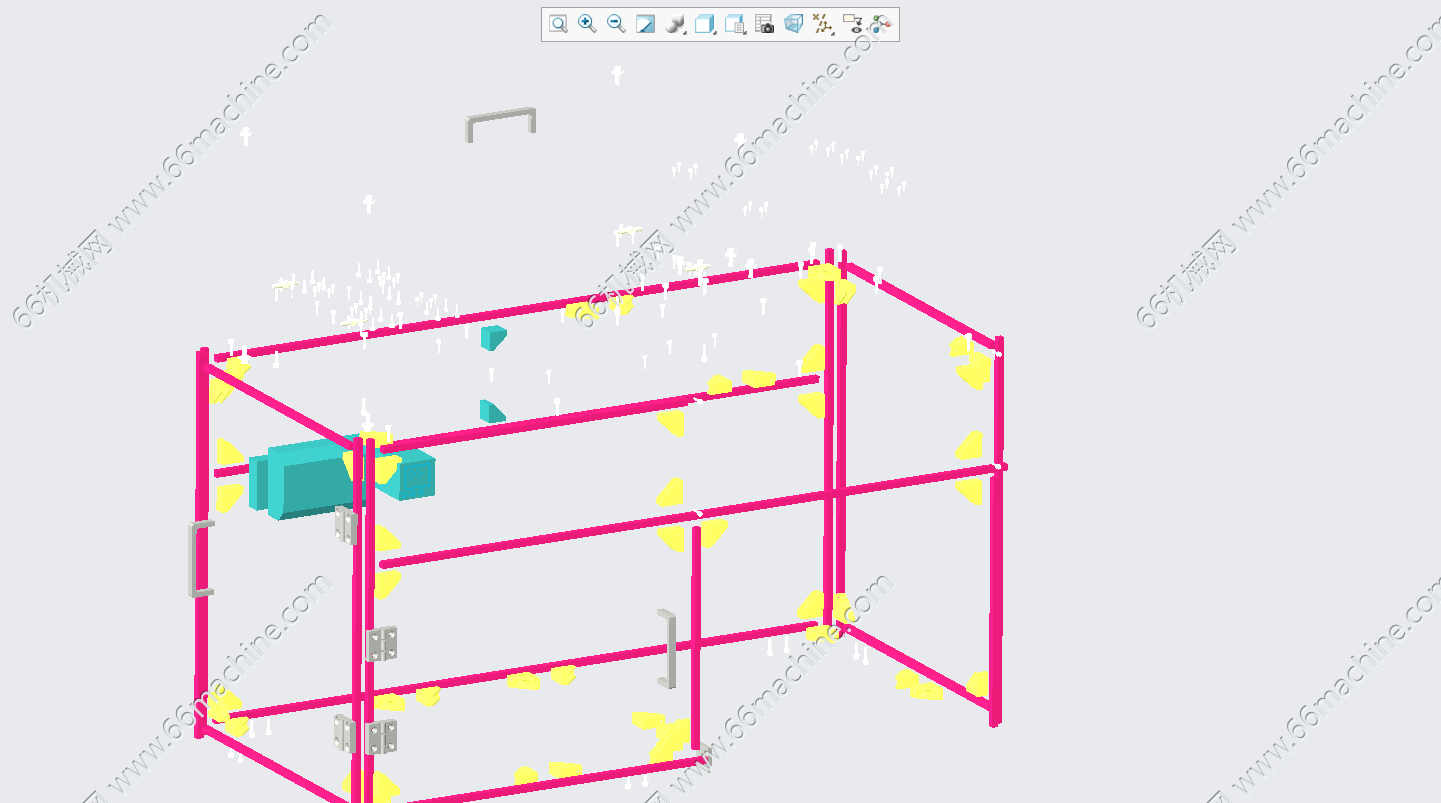Select the topmost gray hinge on the post
1441x803 pixels.
pos(346,525)
